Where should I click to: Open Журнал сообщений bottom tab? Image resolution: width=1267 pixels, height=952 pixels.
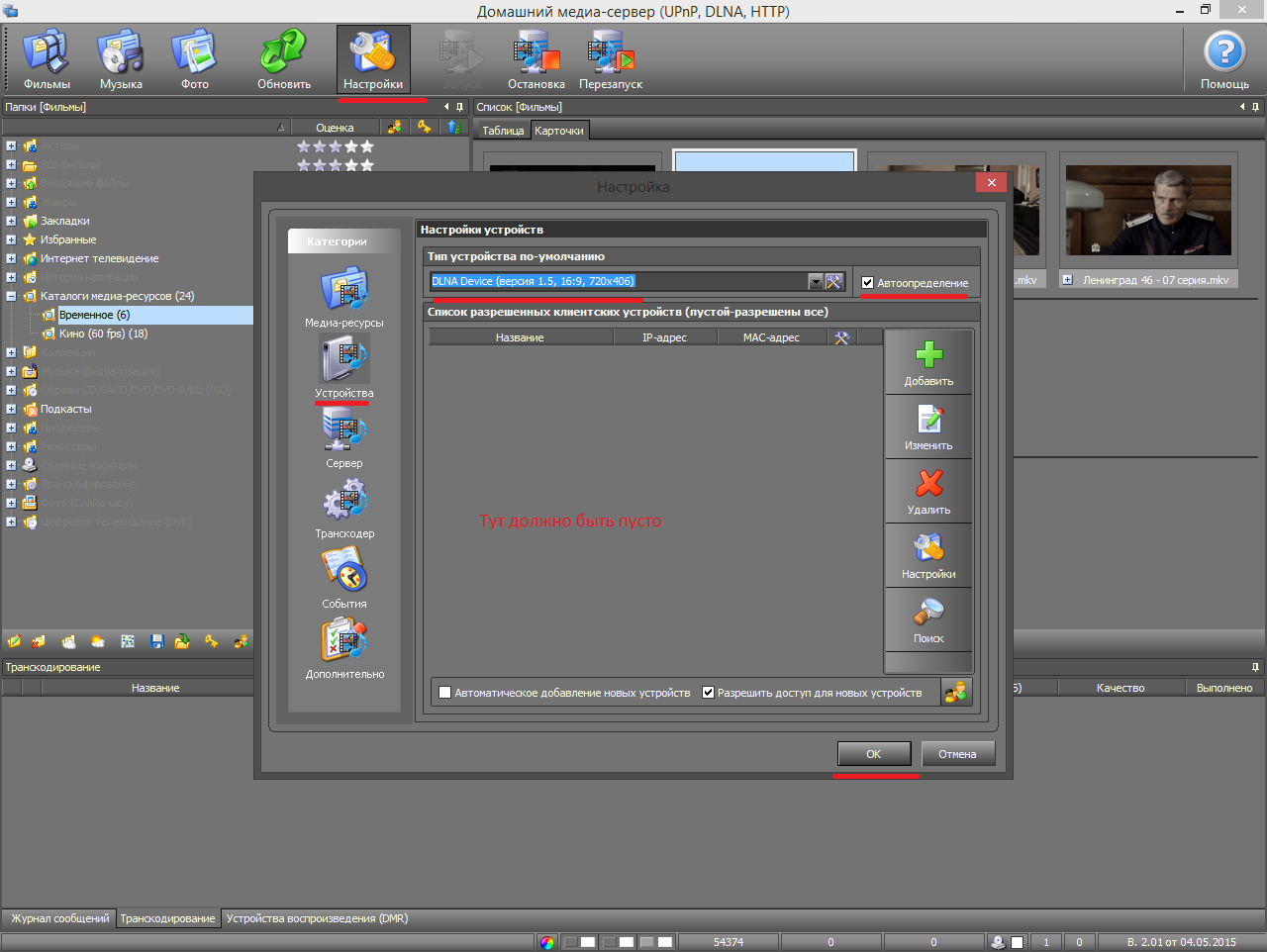59,918
